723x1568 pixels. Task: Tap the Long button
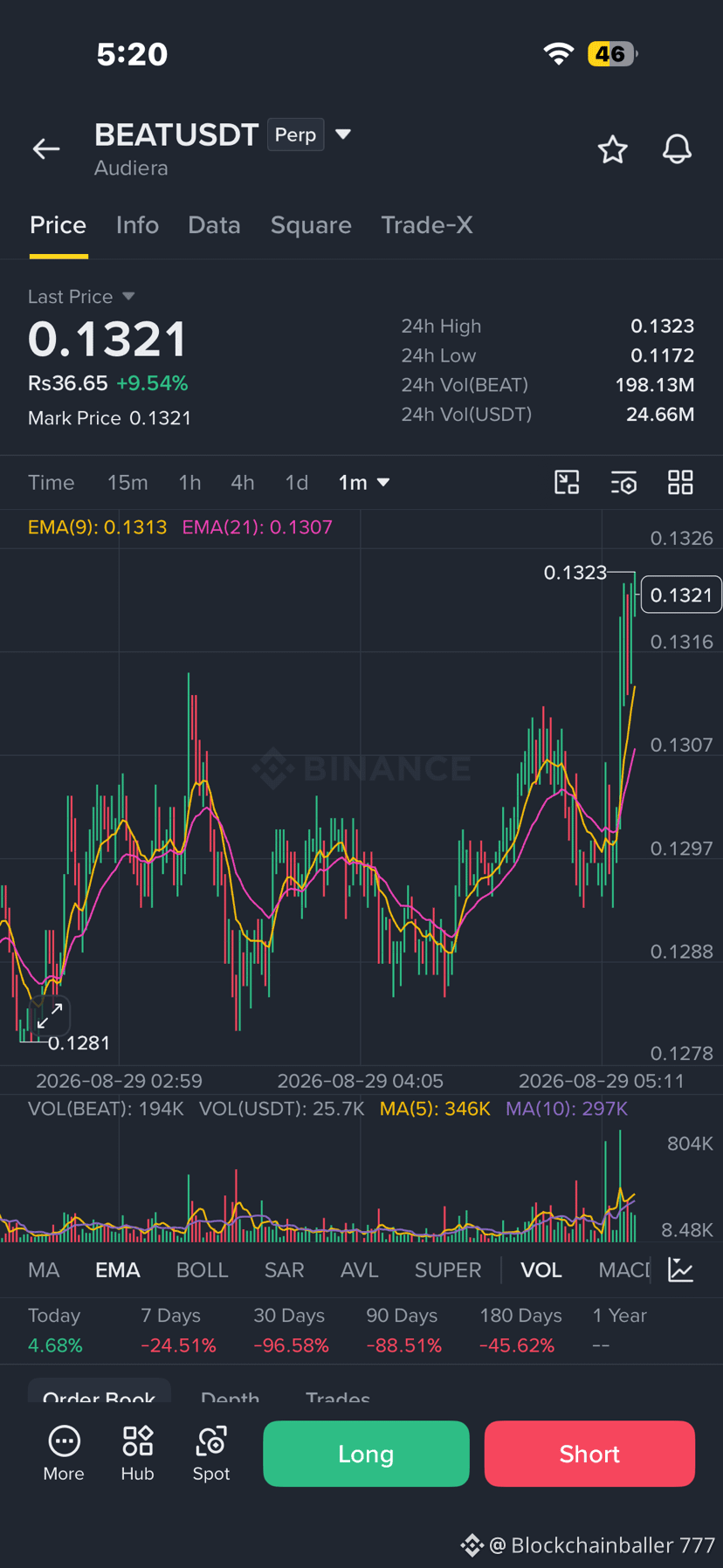pos(366,1454)
